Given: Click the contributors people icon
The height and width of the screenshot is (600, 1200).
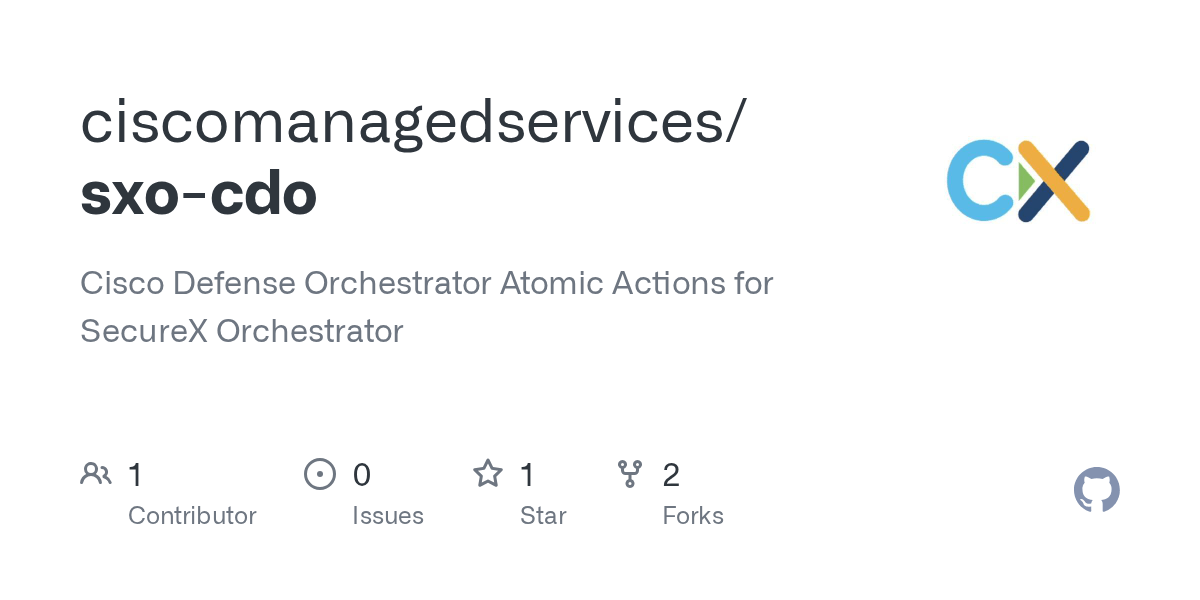Looking at the screenshot, I should 96,474.
